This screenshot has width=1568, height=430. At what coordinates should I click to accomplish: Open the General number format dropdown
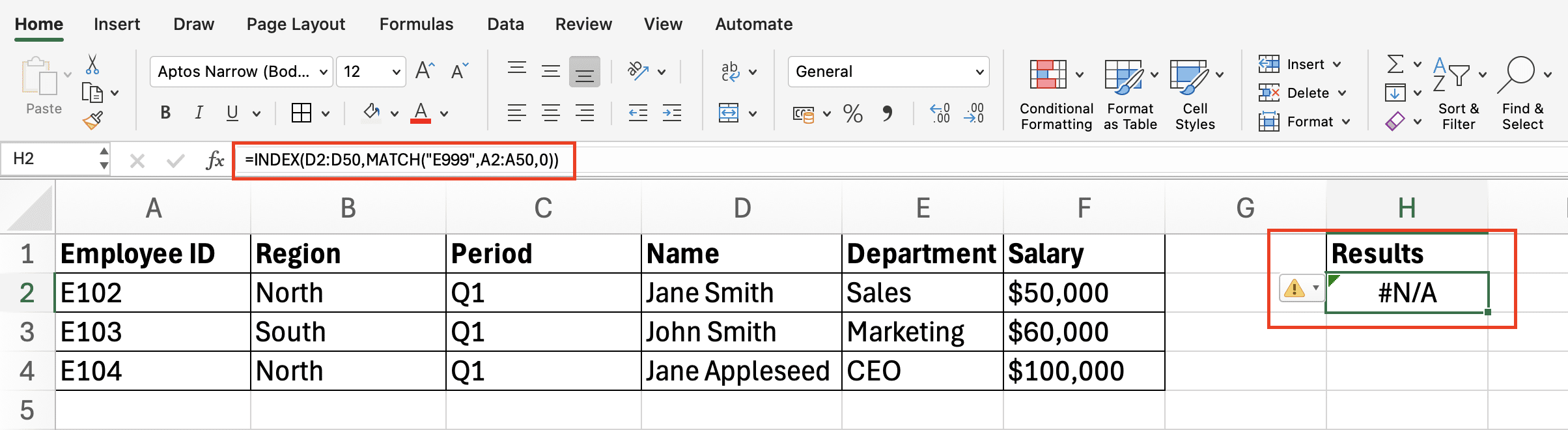pyautogui.click(x=979, y=72)
